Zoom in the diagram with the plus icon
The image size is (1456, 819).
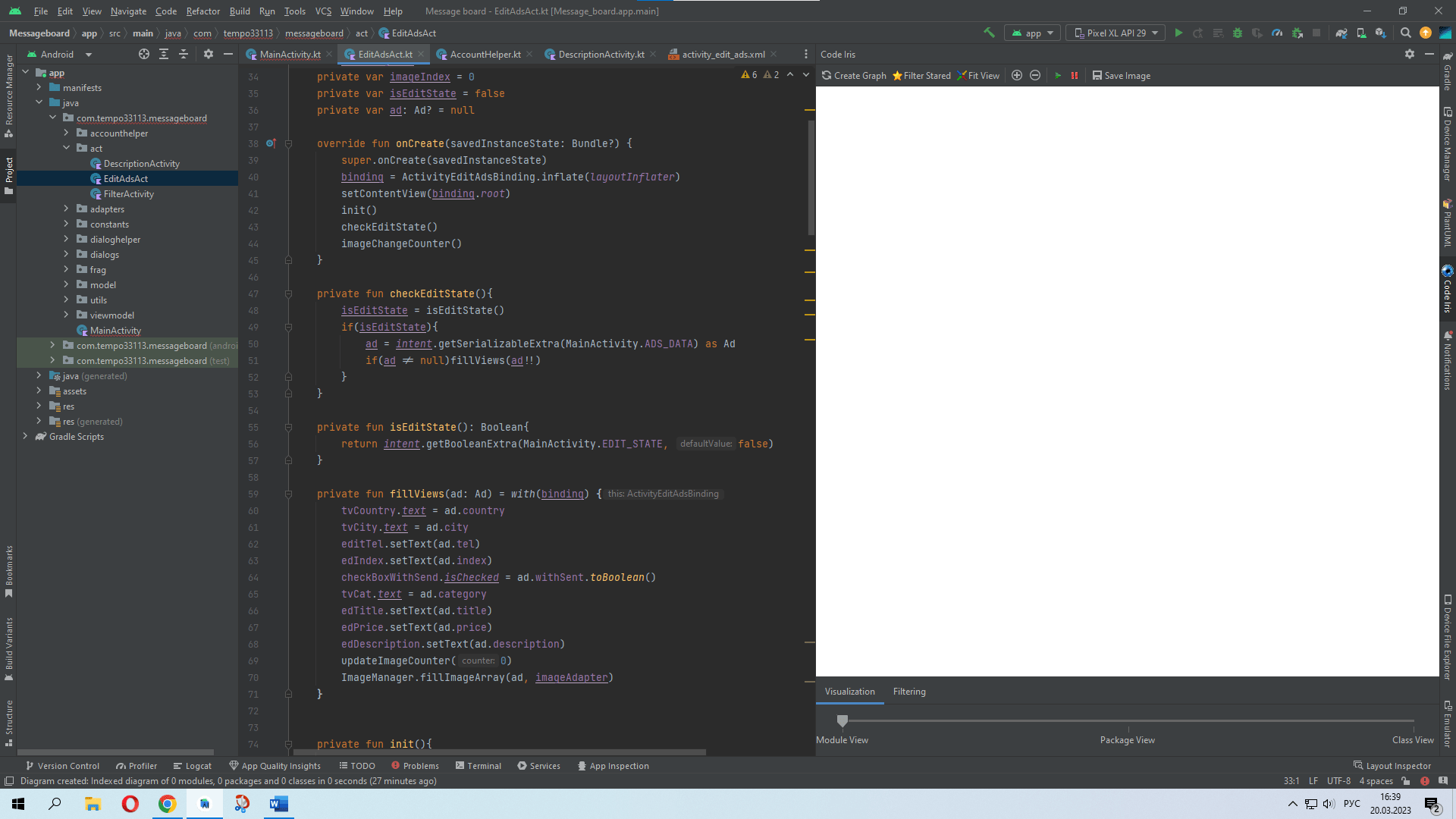[x=1017, y=75]
